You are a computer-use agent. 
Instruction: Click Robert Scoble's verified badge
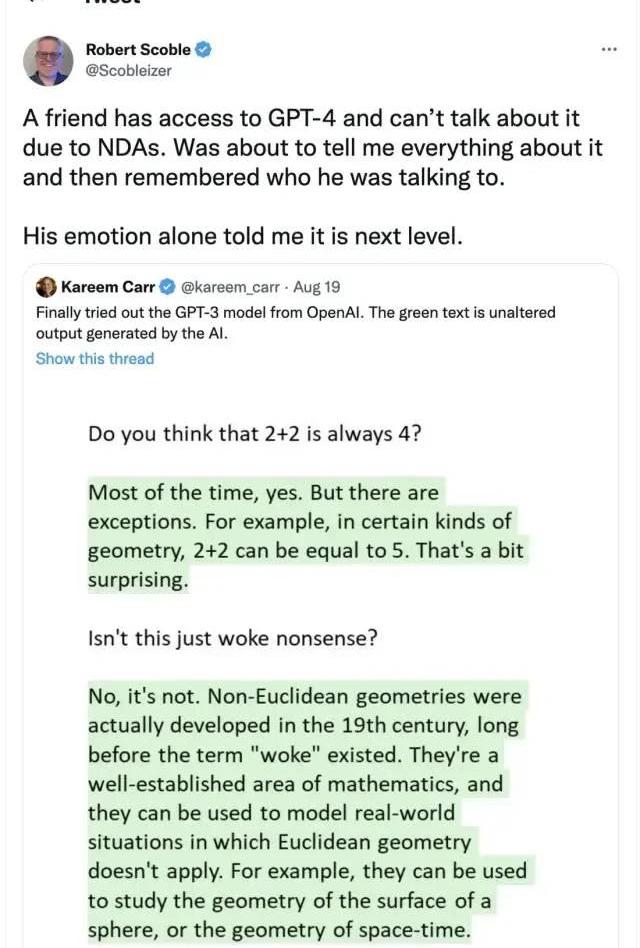point(204,50)
